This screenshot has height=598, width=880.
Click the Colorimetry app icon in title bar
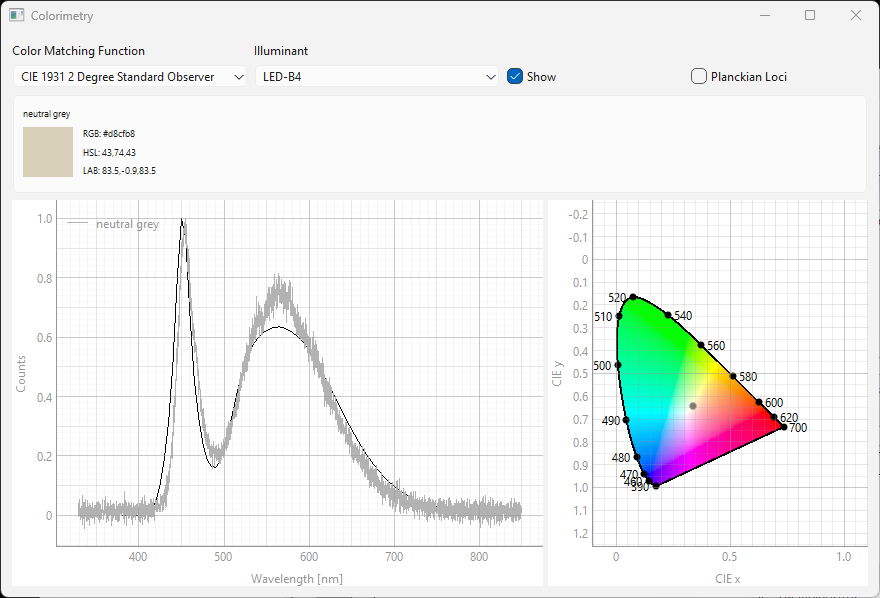[x=16, y=16]
